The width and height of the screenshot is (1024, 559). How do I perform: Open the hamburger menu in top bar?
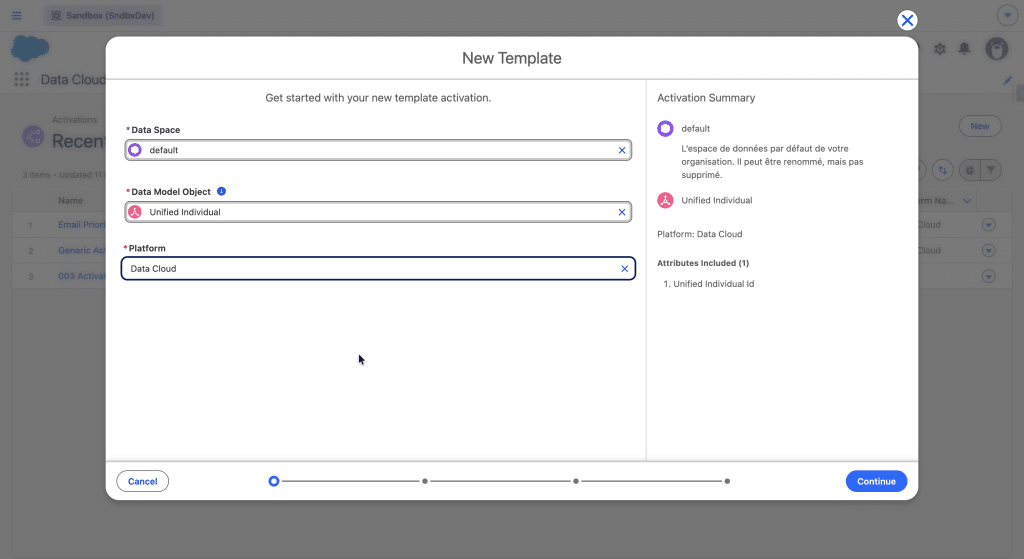(x=16, y=16)
